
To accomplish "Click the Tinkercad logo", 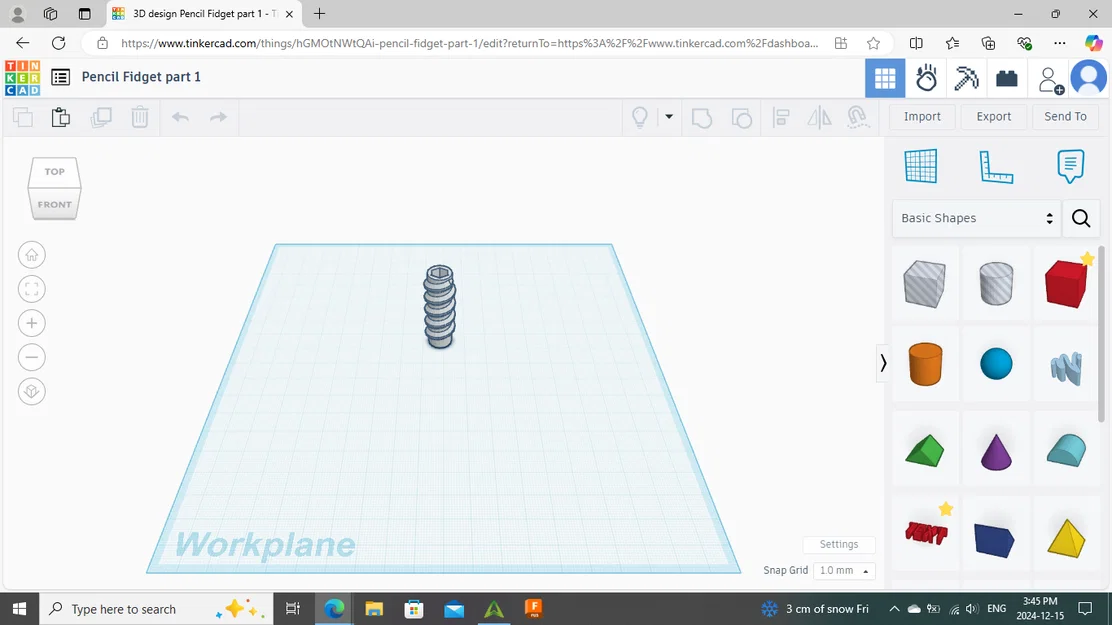I will 22,77.
